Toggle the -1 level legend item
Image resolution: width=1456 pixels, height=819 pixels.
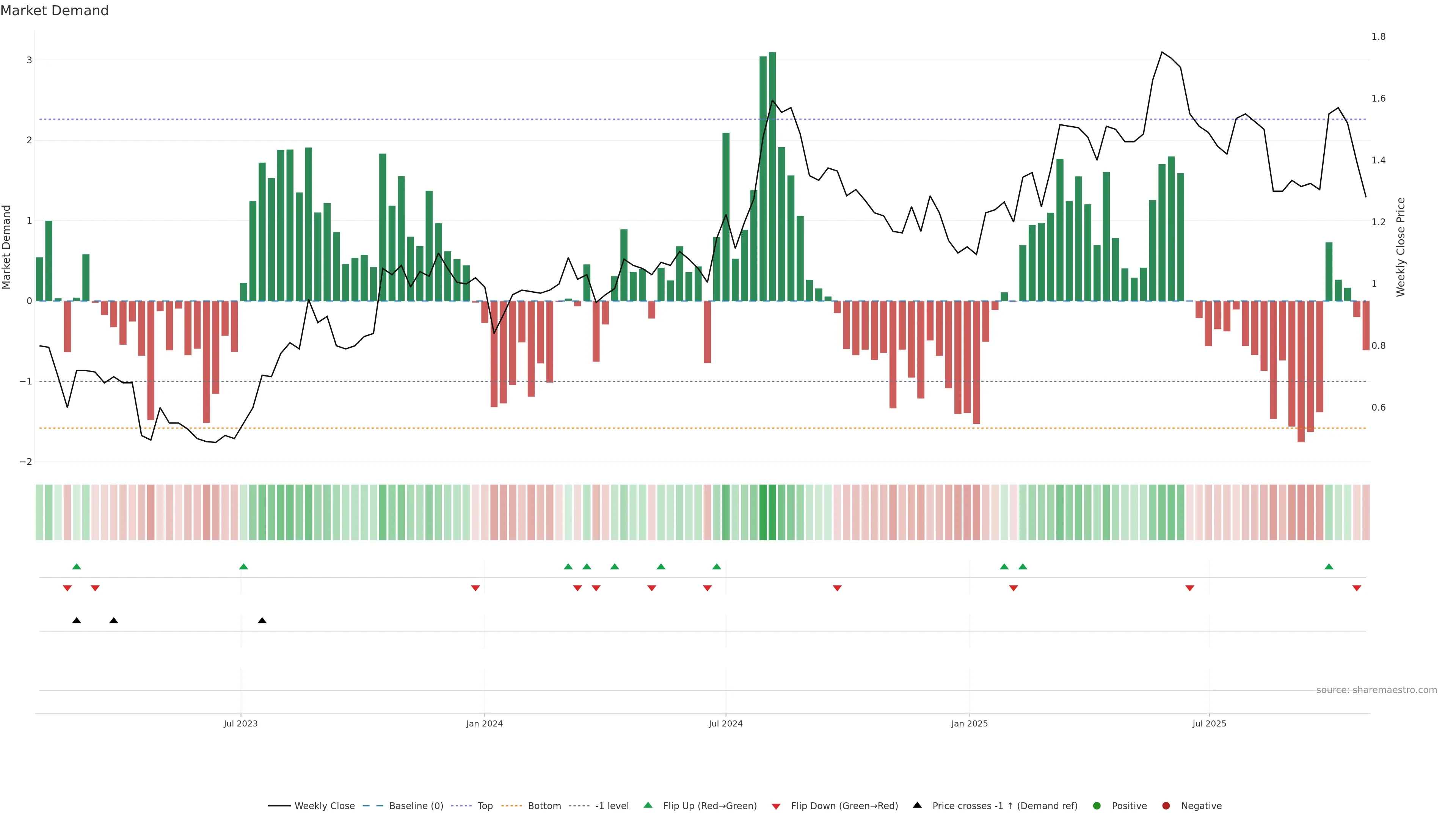pyautogui.click(x=612, y=805)
